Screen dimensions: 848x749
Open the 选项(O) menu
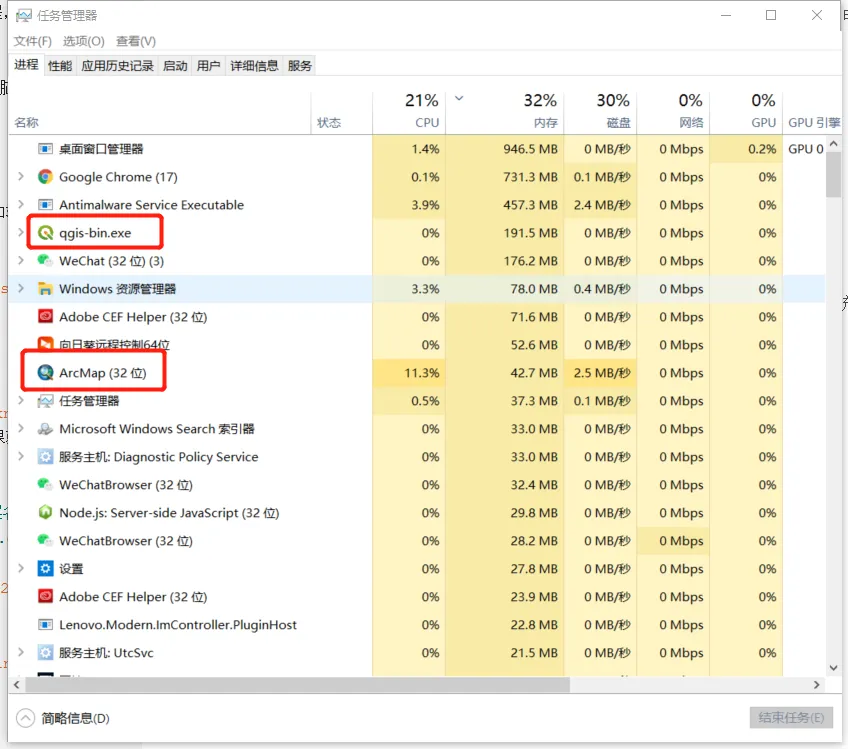[x=83, y=41]
